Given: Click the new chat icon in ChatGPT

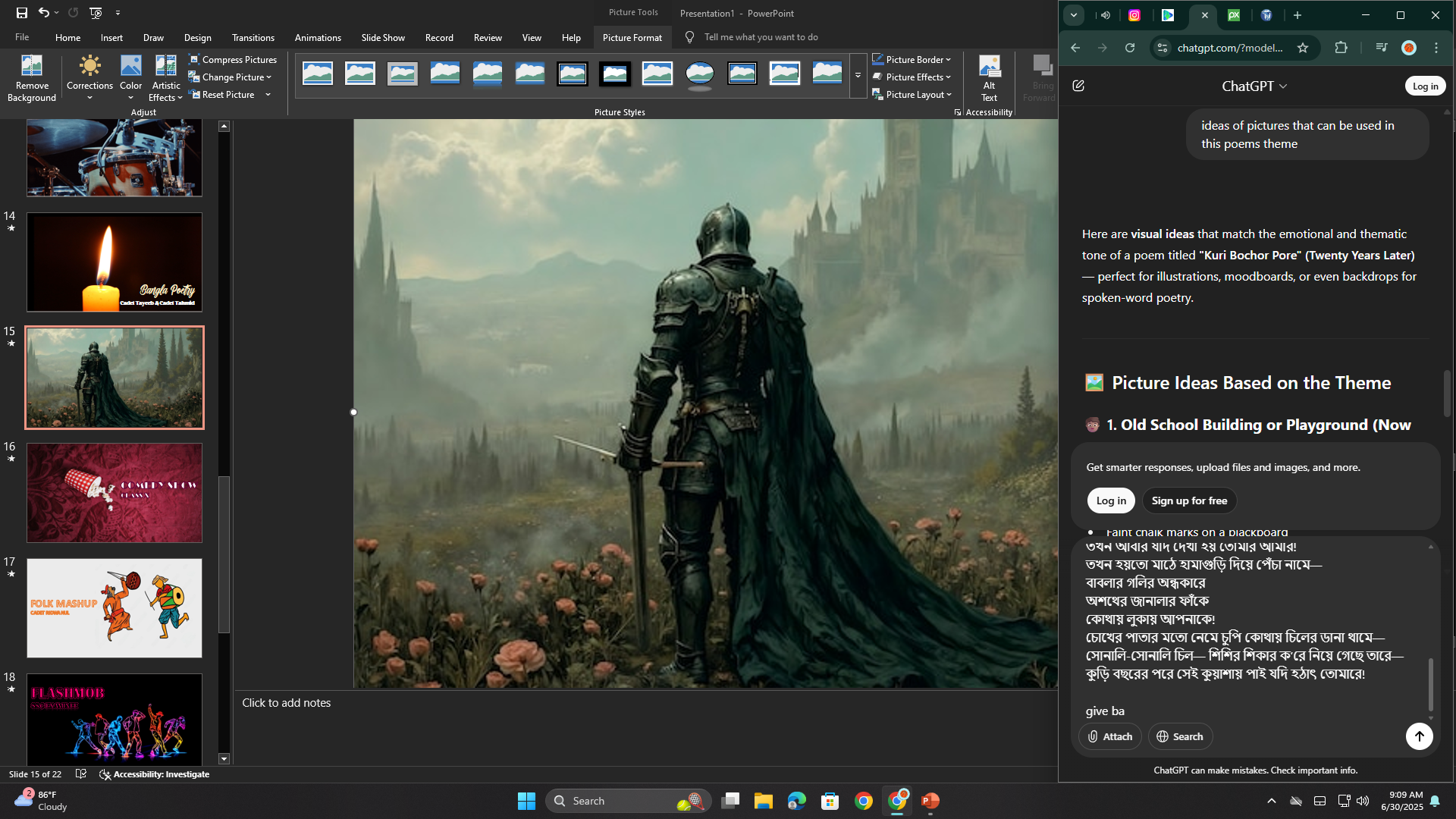Looking at the screenshot, I should coord(1078,86).
